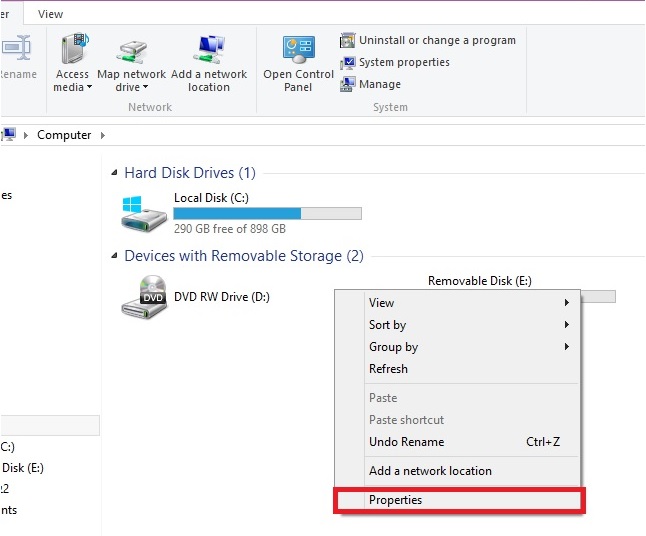This screenshot has height=536, width=646.
Task: Click the Access media icon
Action: 73,50
